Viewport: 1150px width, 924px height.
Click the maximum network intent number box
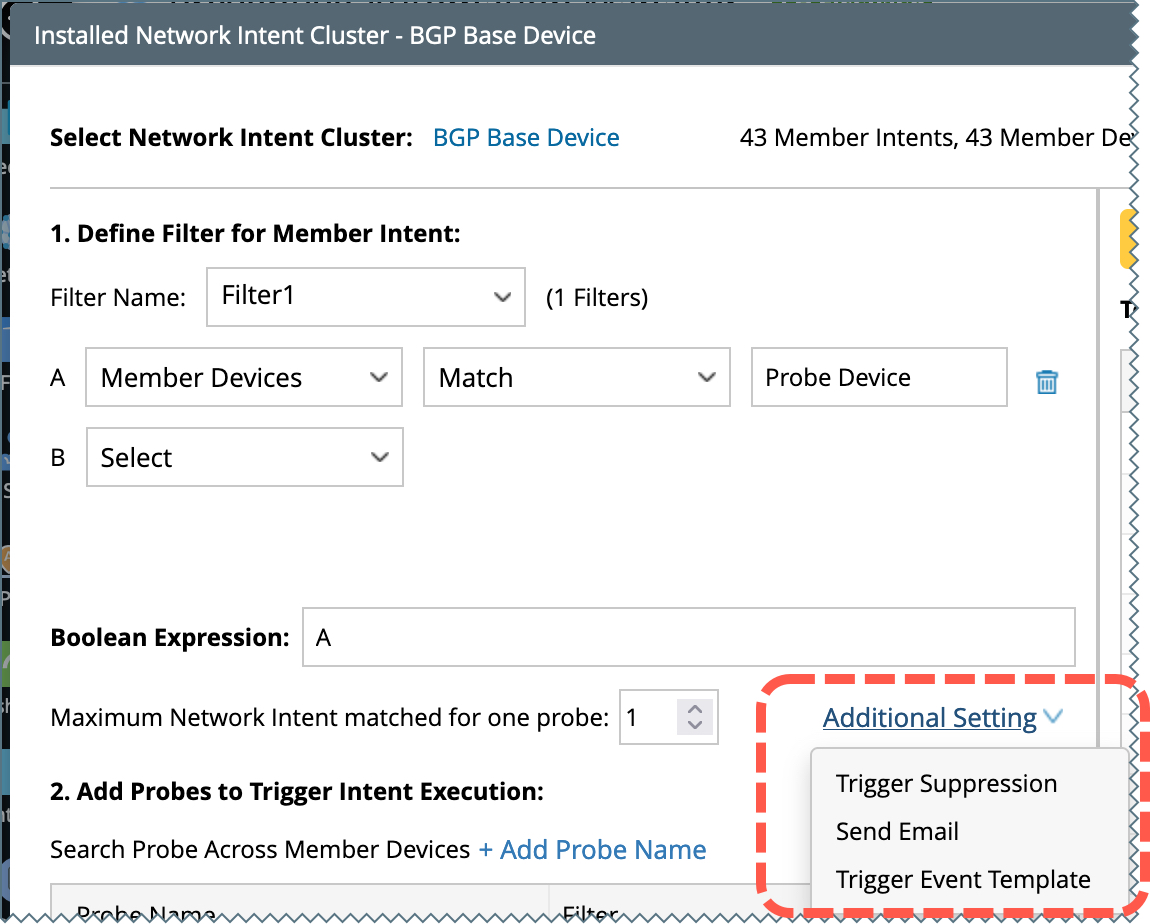pos(647,717)
